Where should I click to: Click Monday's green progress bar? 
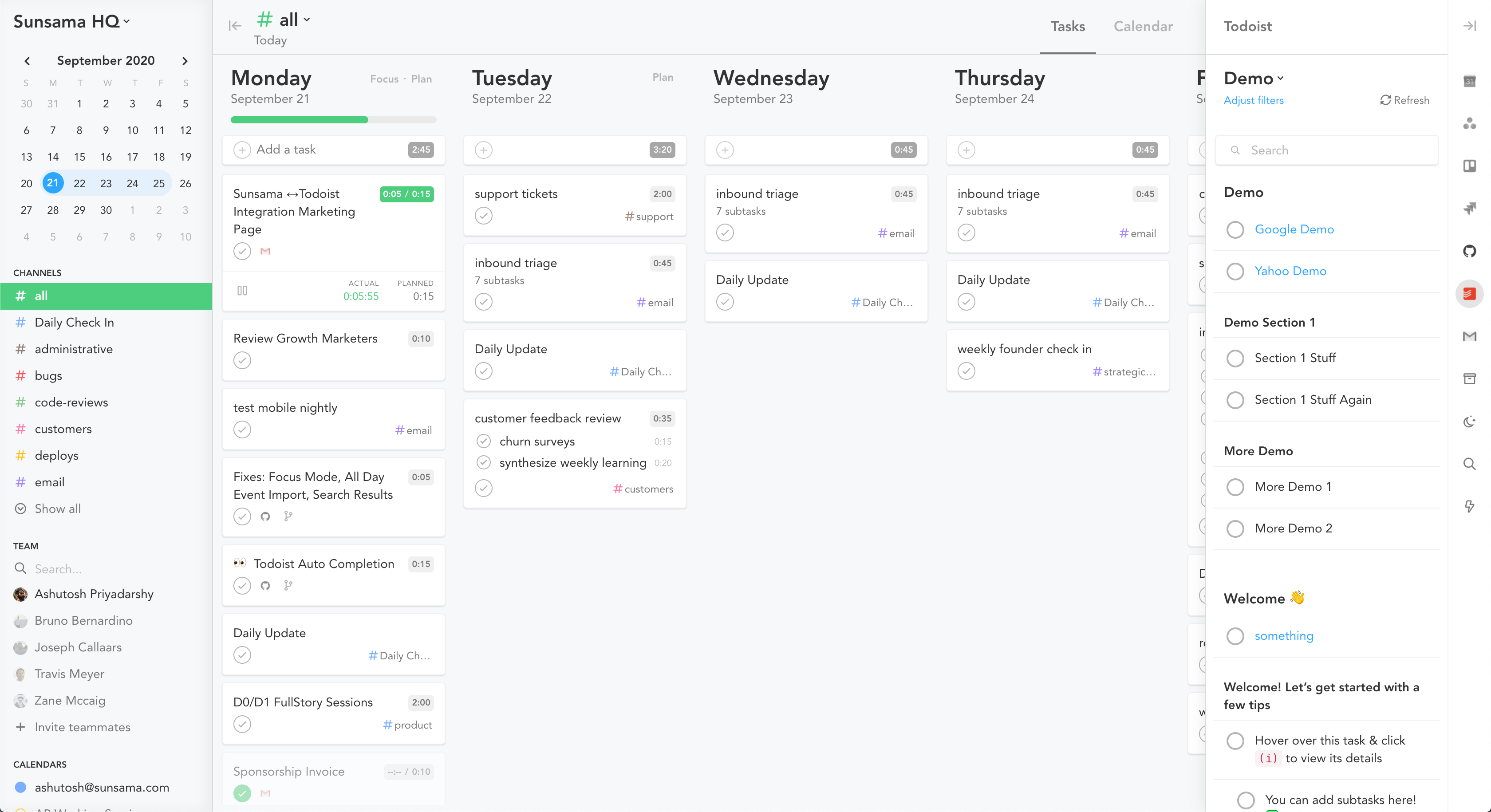click(x=299, y=120)
